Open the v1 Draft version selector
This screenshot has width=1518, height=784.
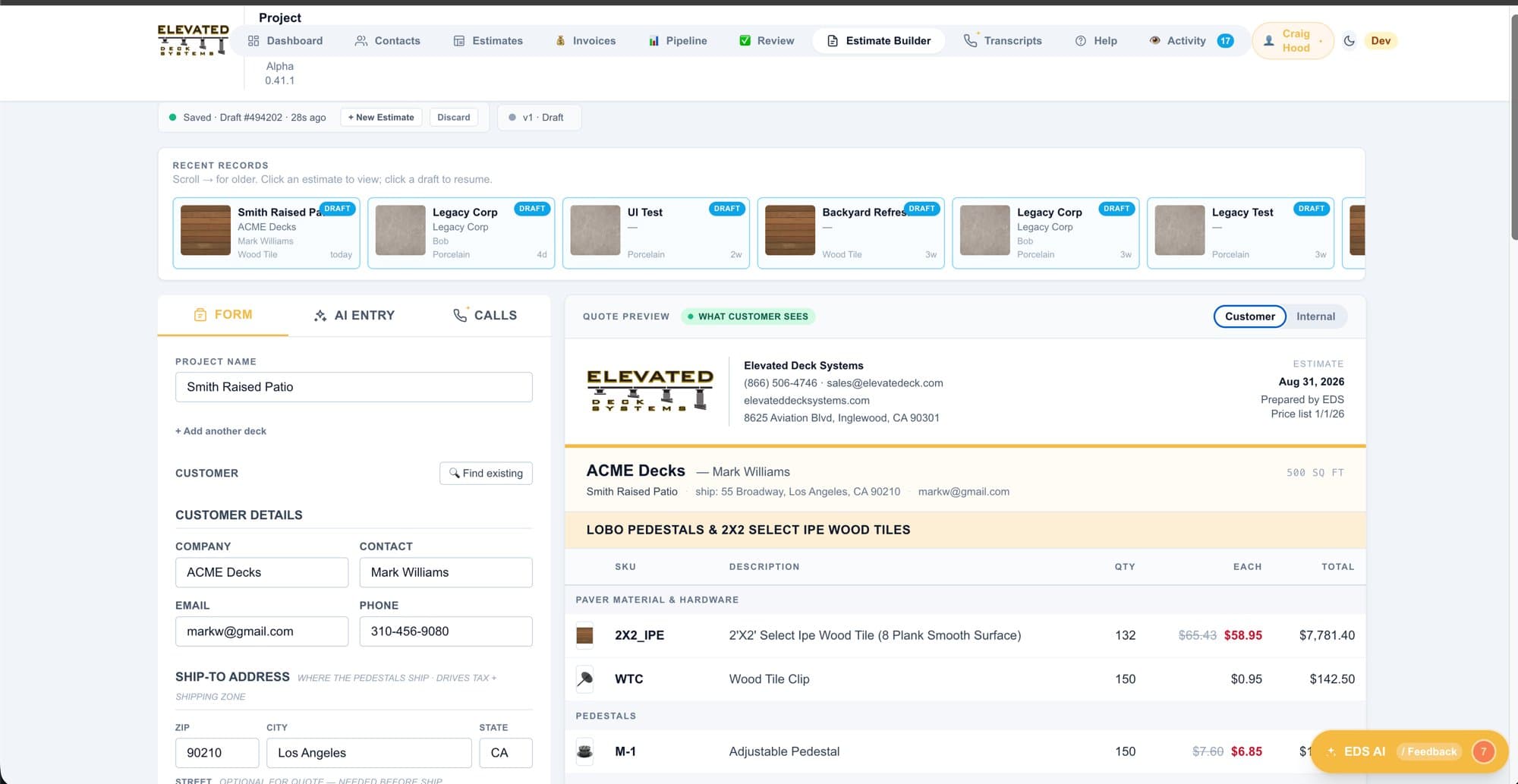[x=539, y=118]
